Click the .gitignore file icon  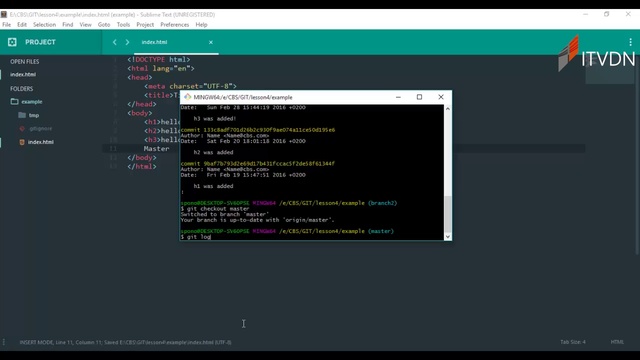[x=22, y=129]
